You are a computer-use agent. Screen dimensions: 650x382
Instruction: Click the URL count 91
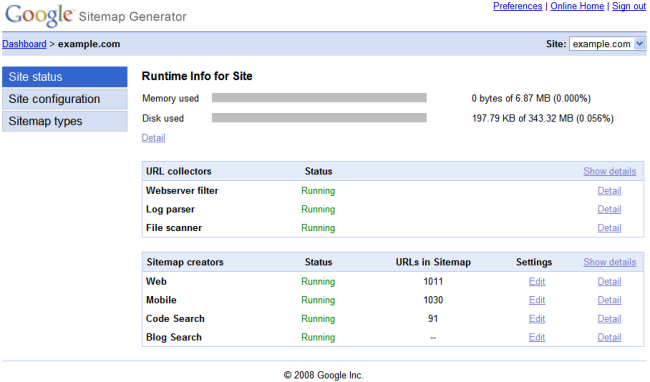433,319
